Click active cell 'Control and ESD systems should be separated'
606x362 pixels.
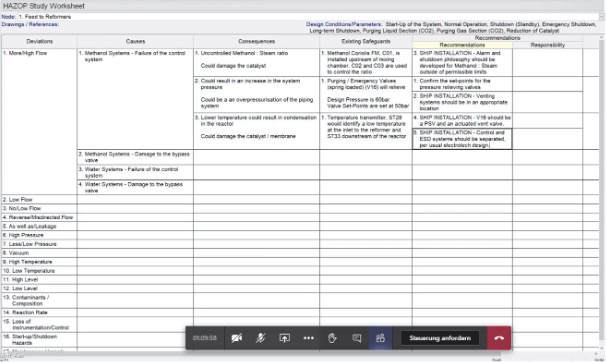click(462, 139)
